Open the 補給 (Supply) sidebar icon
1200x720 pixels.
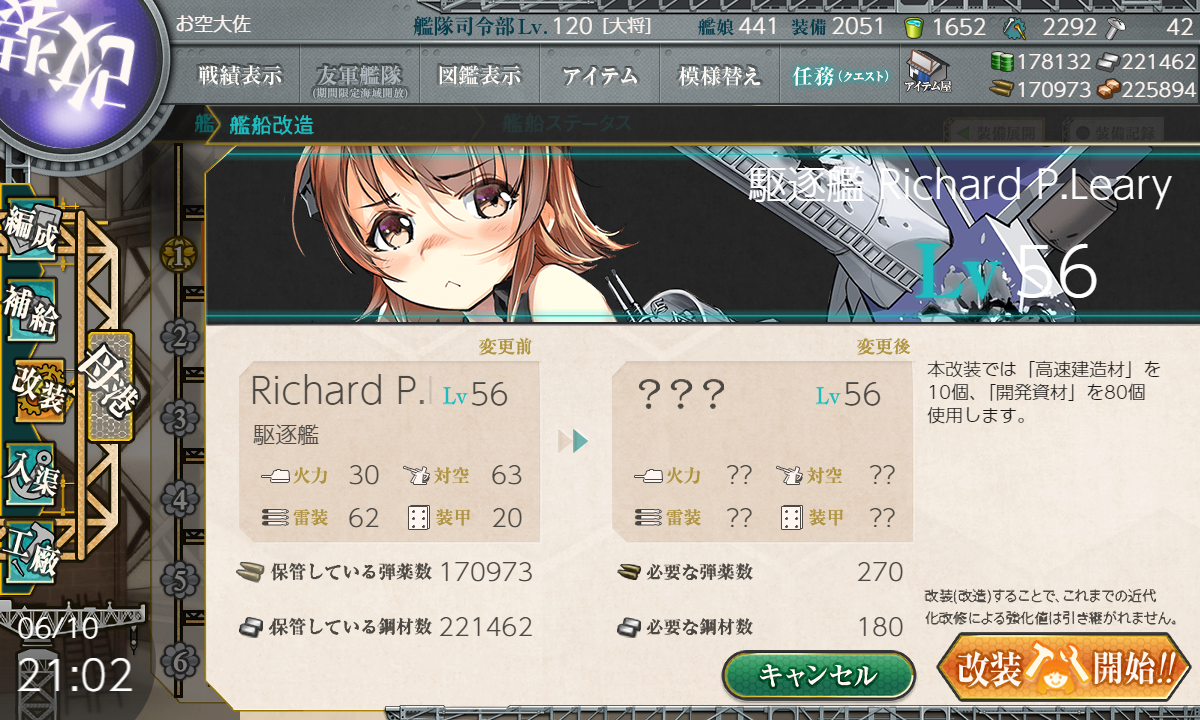pyautogui.click(x=32, y=311)
